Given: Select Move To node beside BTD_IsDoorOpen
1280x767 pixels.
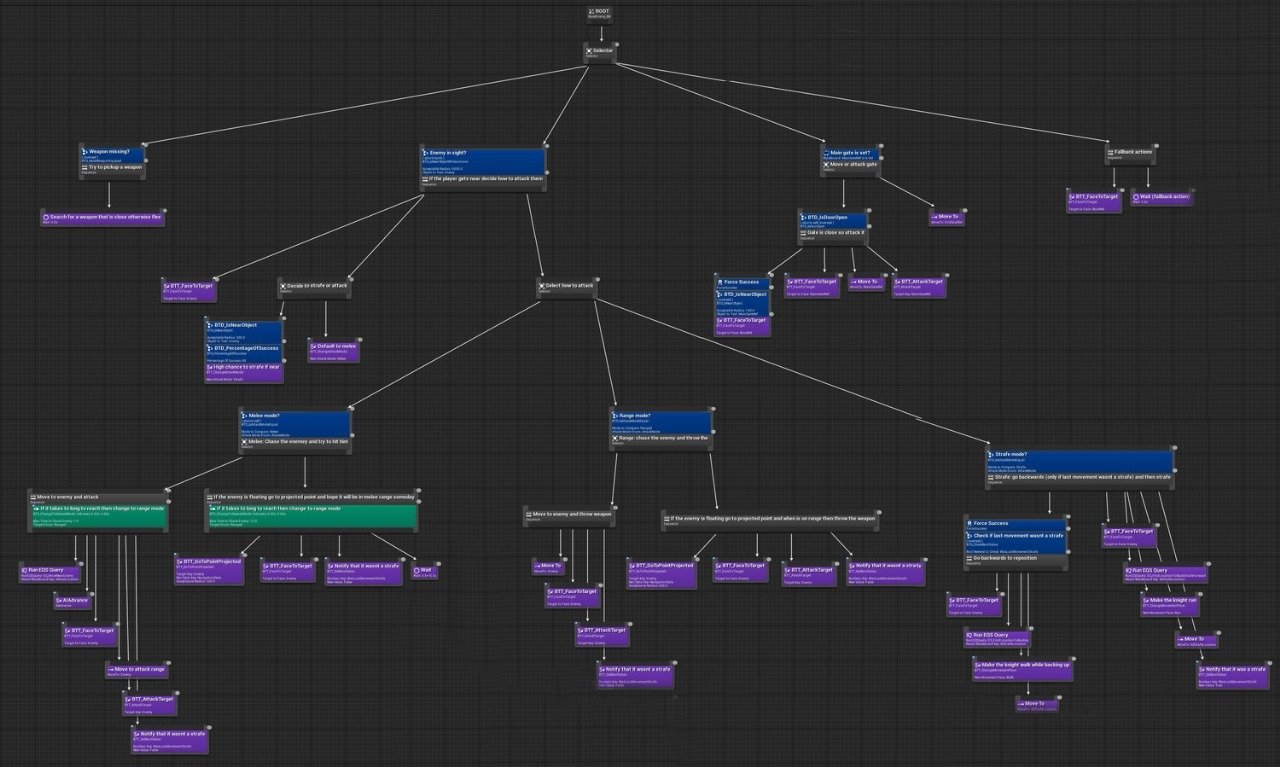Looking at the screenshot, I should point(946,218).
